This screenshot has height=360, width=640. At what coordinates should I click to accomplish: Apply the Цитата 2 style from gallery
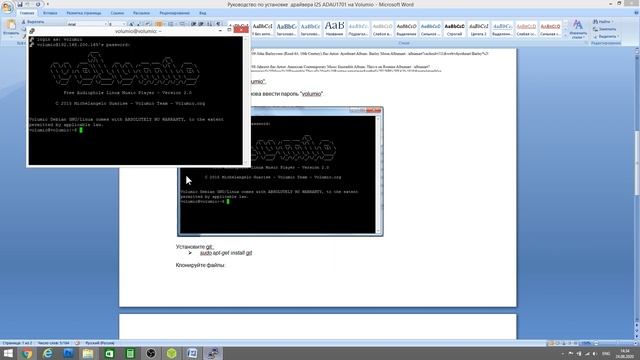(x=478, y=29)
